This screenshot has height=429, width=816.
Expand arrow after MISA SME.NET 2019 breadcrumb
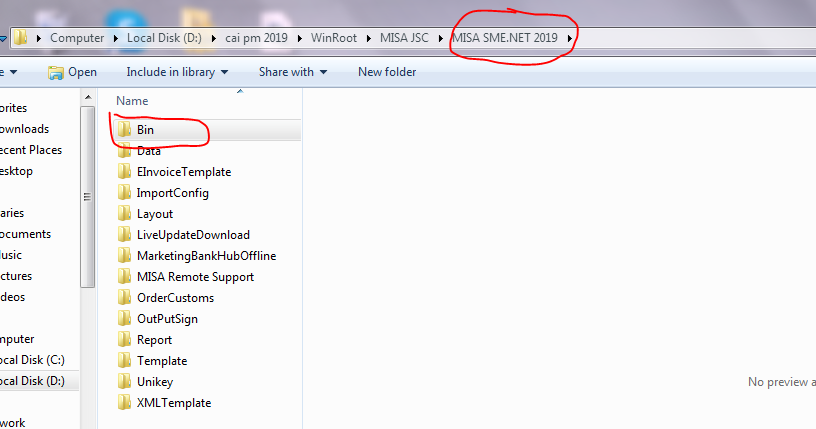(570, 38)
